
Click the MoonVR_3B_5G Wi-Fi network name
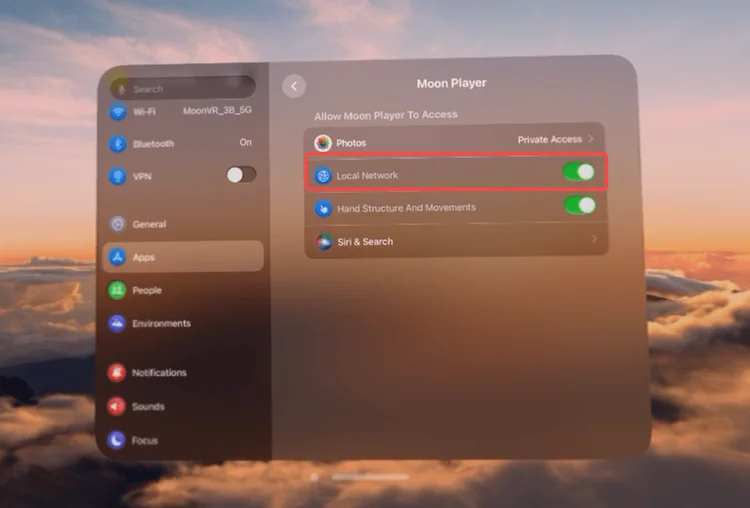(x=217, y=110)
